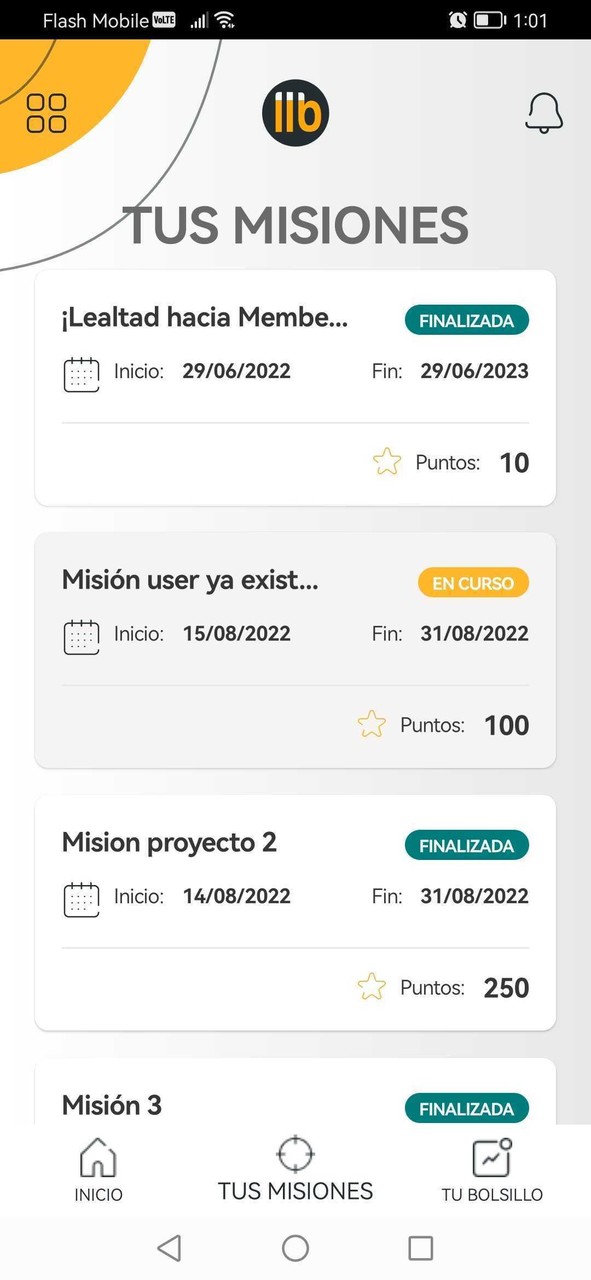Tap the calendar icon on Mision proyecto 2
Screen dimensions: 591x1280
tap(81, 897)
